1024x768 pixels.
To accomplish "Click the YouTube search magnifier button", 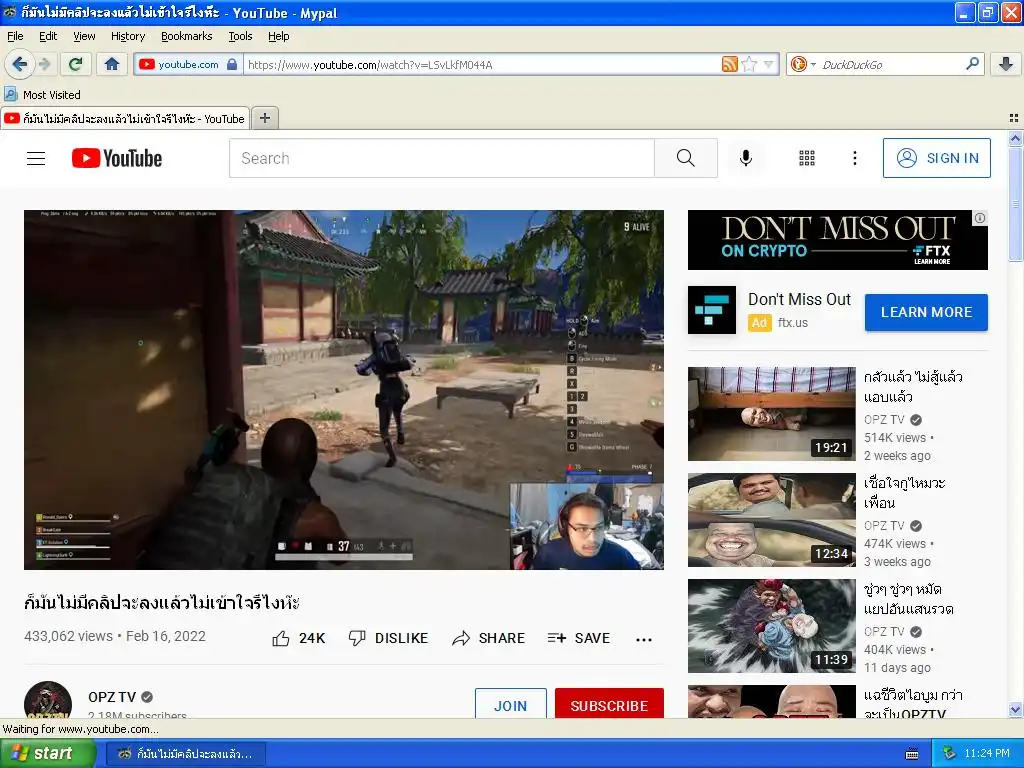I will pyautogui.click(x=686, y=158).
